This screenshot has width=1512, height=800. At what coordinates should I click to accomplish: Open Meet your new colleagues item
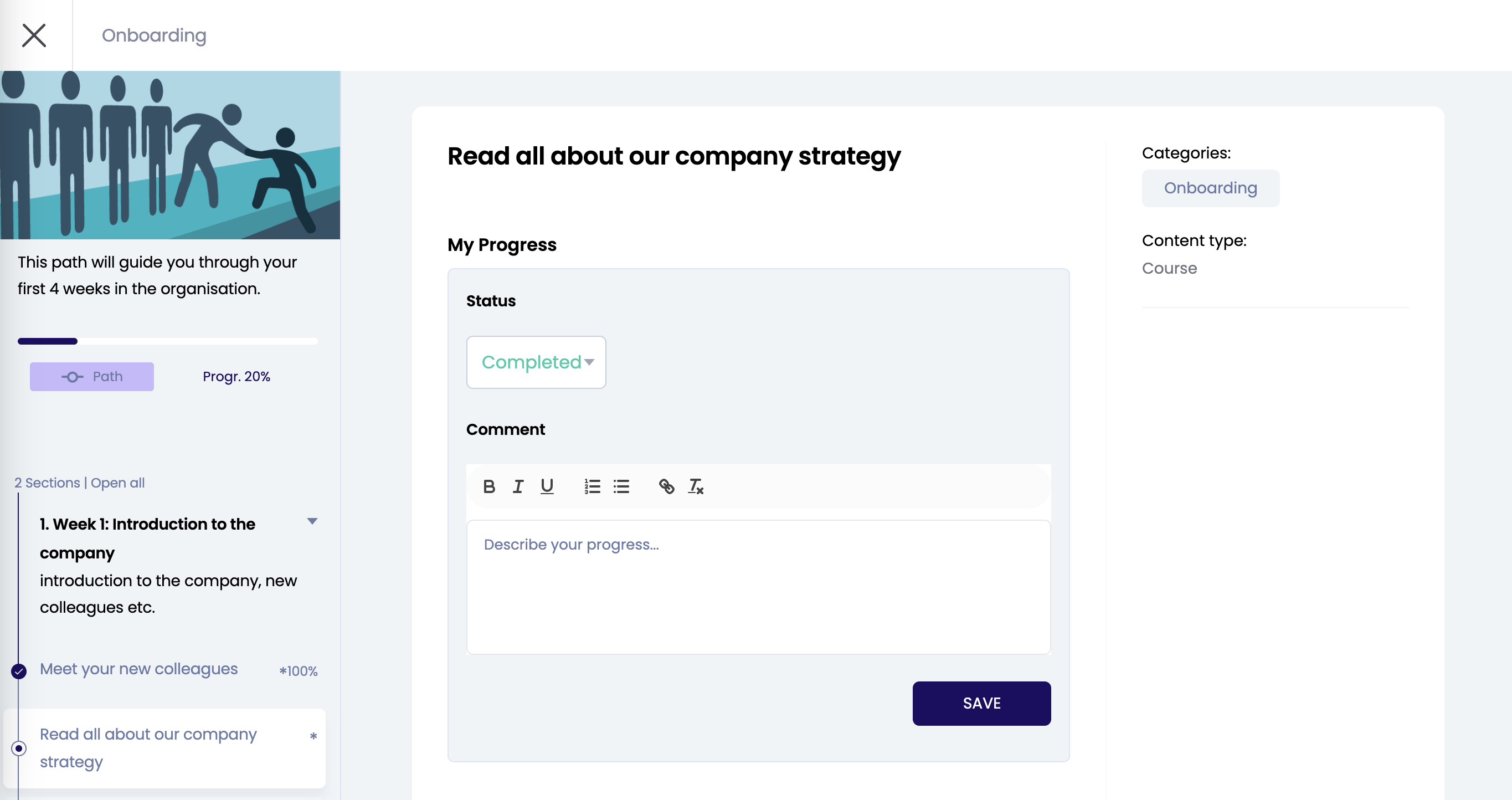pos(138,669)
